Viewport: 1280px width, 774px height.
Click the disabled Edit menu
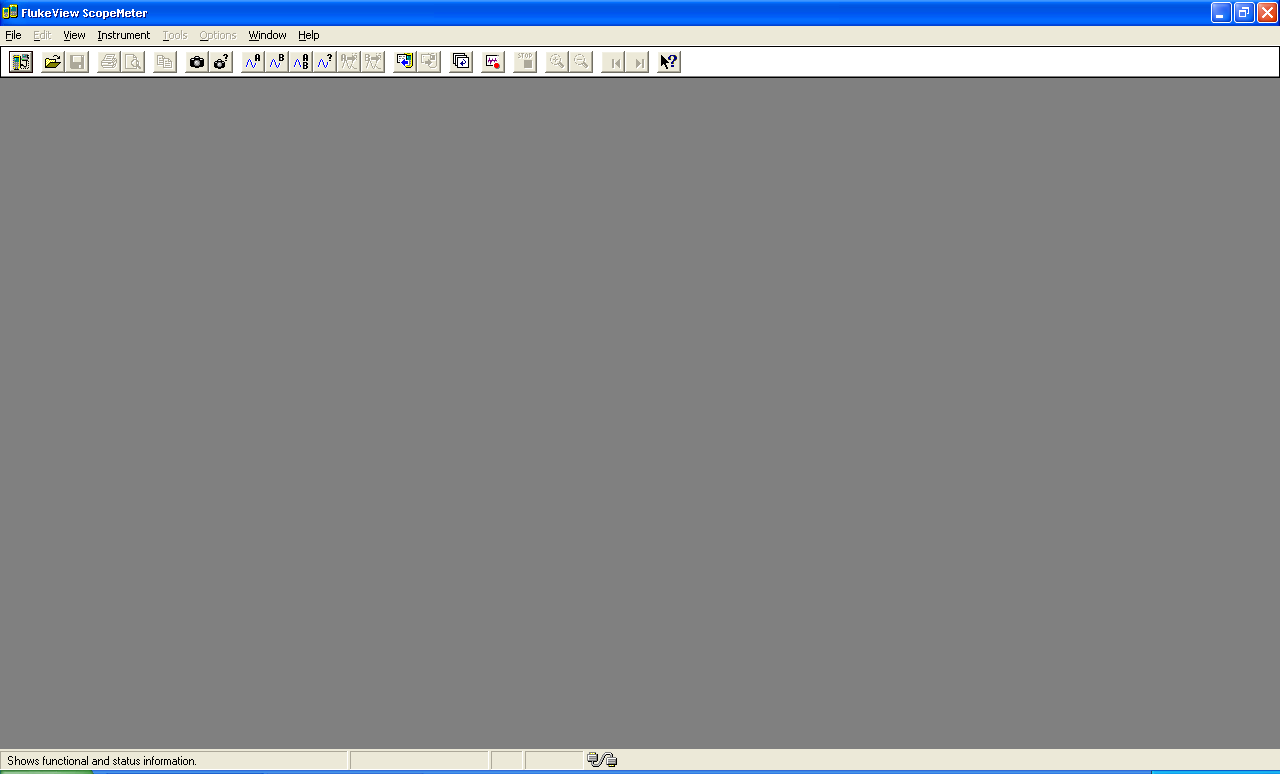point(42,35)
